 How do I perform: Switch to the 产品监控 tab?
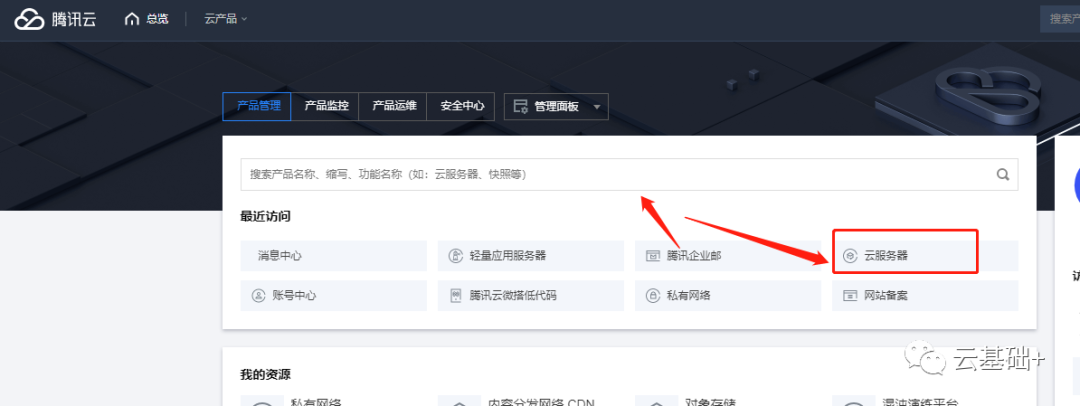[x=326, y=107]
